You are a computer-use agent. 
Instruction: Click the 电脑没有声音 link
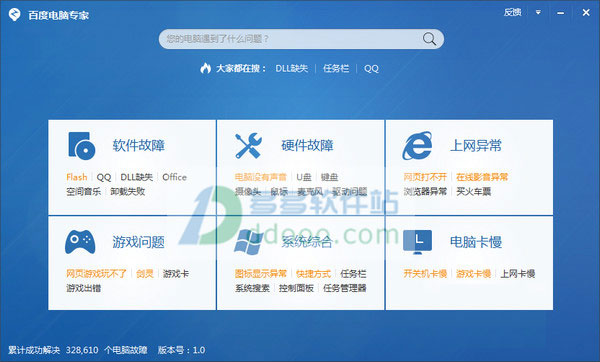tap(261, 177)
